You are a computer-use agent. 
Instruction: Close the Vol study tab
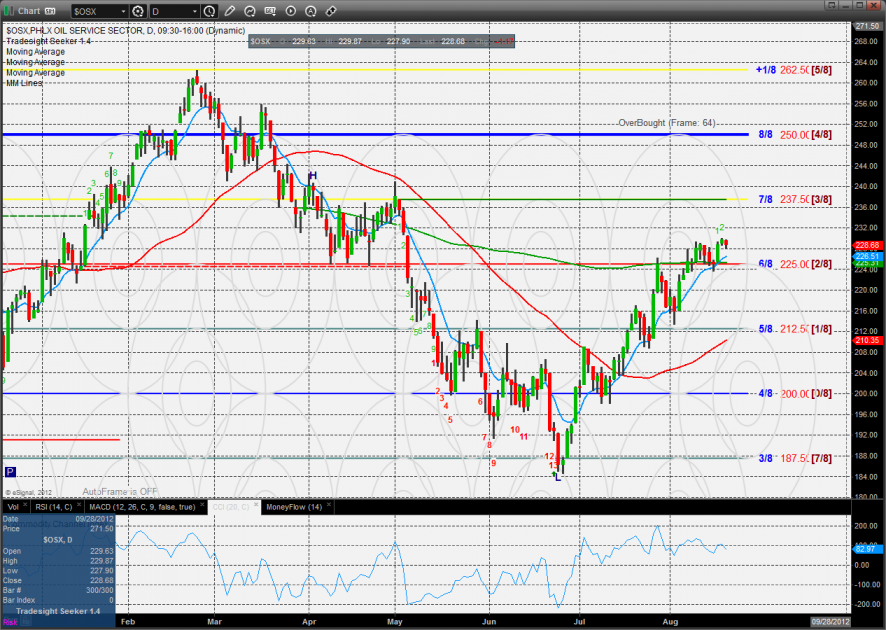pyautogui.click(x=25, y=504)
